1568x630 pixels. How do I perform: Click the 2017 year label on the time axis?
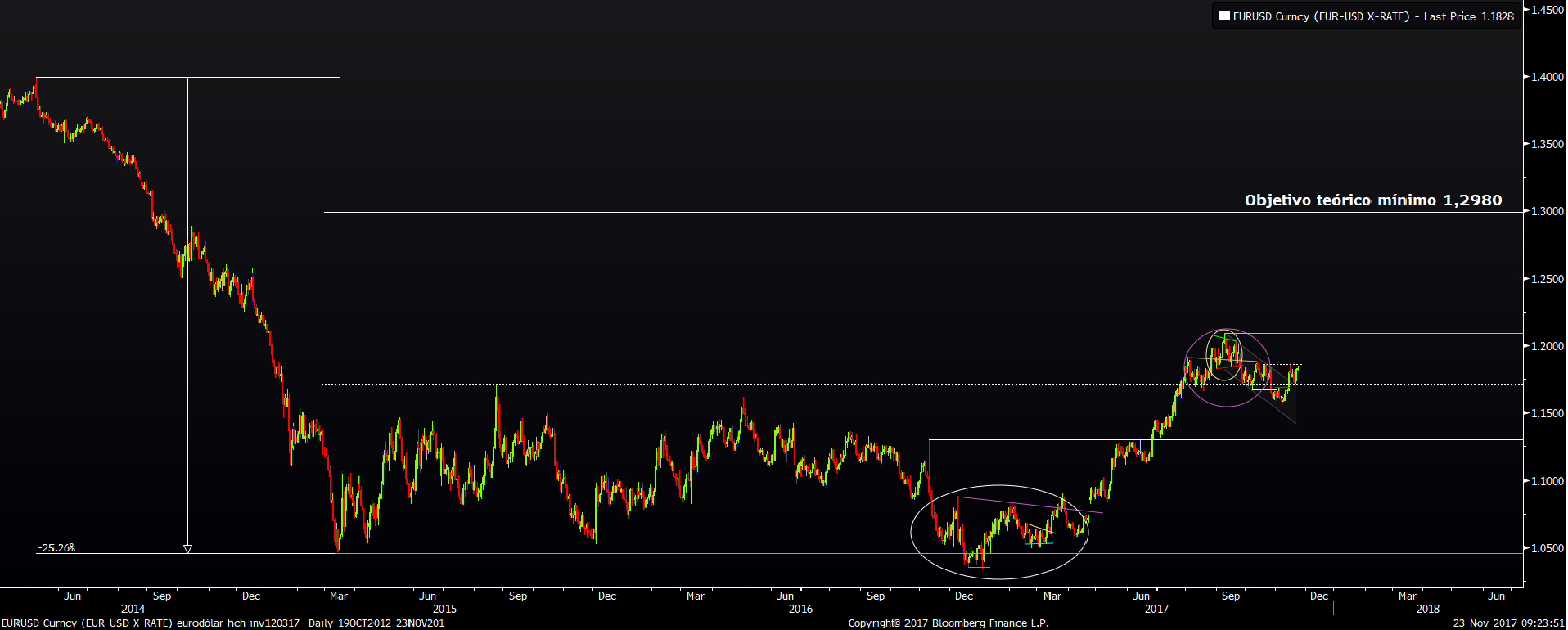(1156, 609)
